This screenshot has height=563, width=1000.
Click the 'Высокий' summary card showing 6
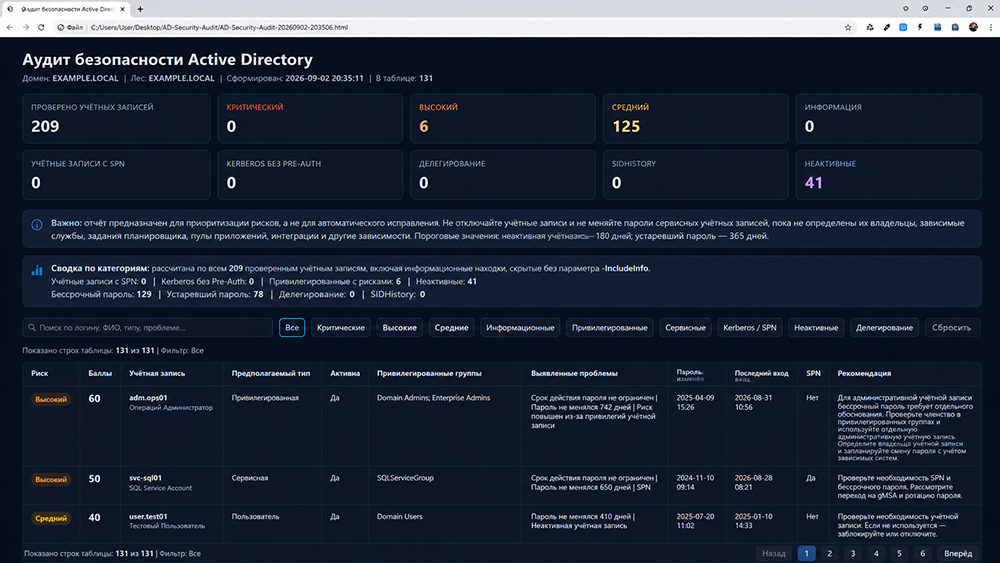click(x=503, y=119)
